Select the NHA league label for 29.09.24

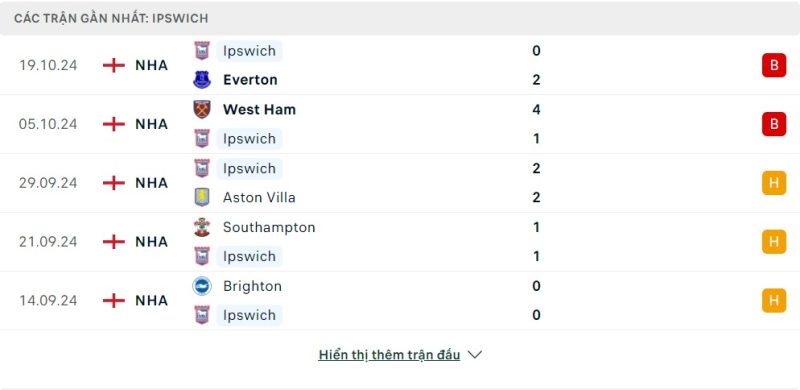(x=152, y=183)
